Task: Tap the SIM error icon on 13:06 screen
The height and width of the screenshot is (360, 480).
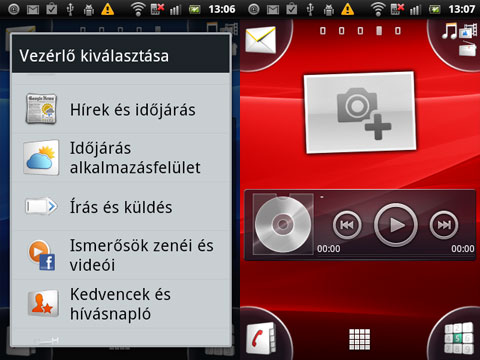Action: pos(157,9)
